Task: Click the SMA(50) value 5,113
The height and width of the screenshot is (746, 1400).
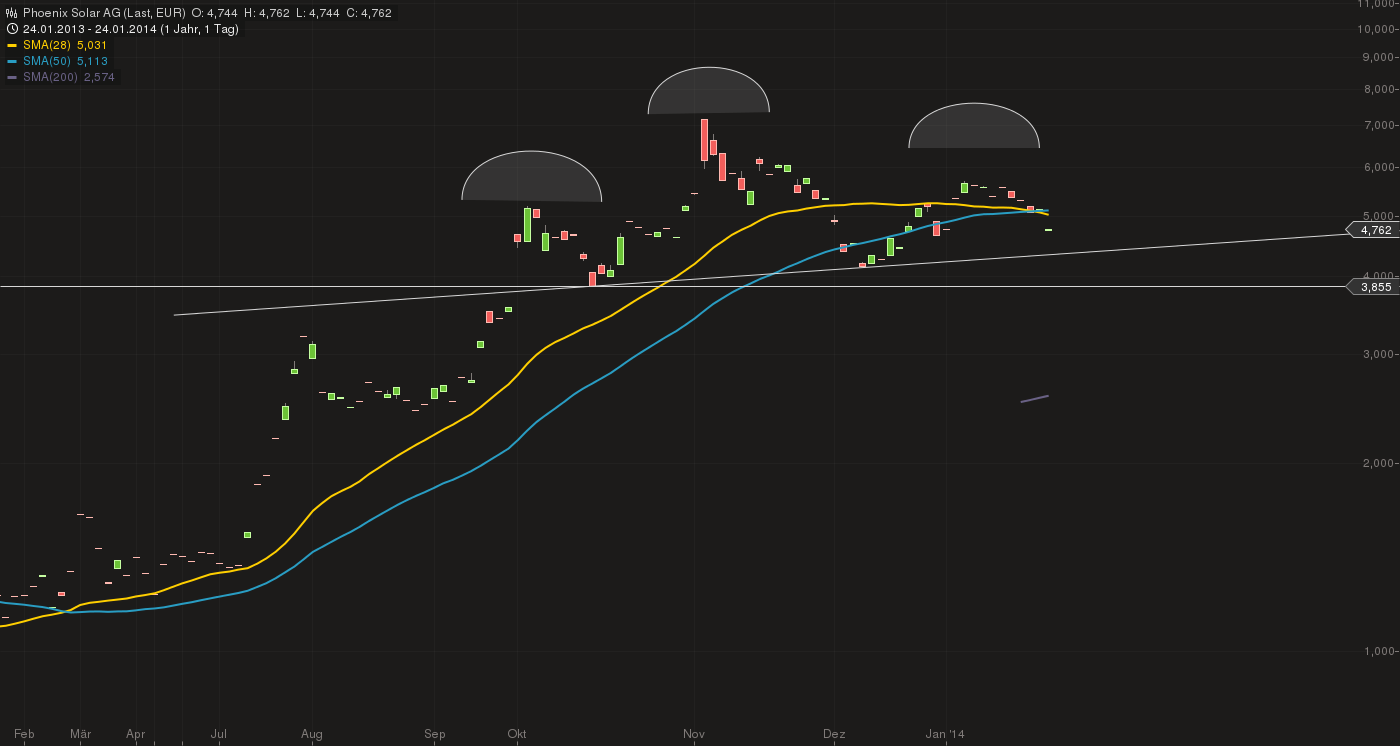Action: [92, 61]
